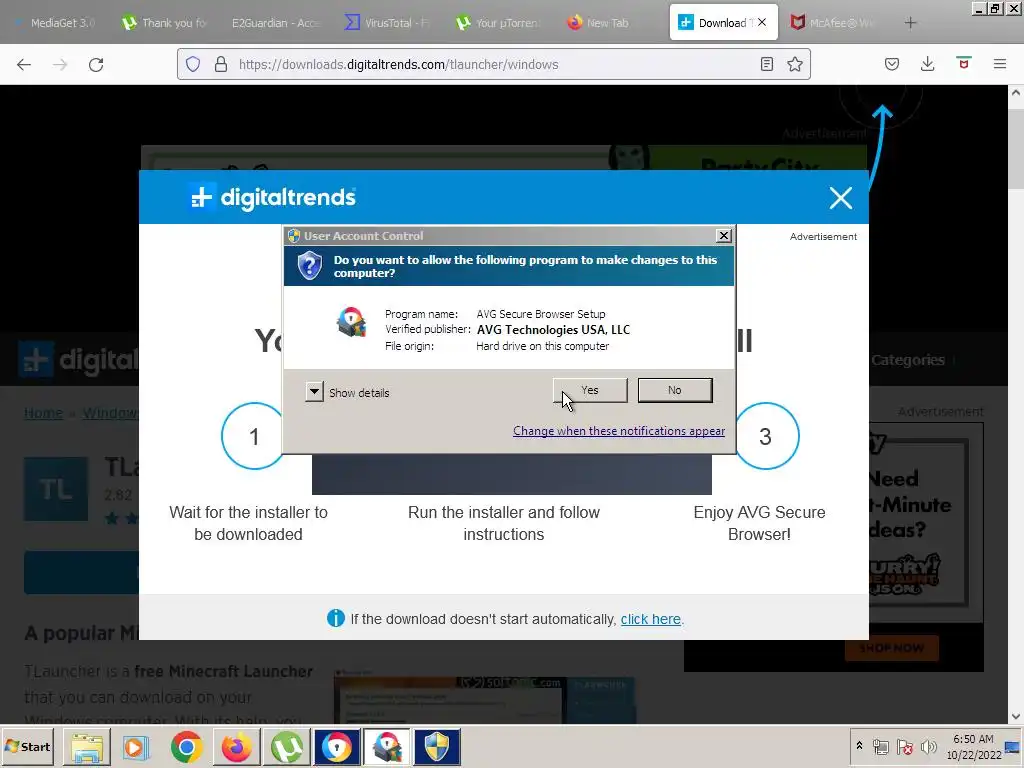
Task: Open media player icon in taskbar
Action: pos(136,746)
